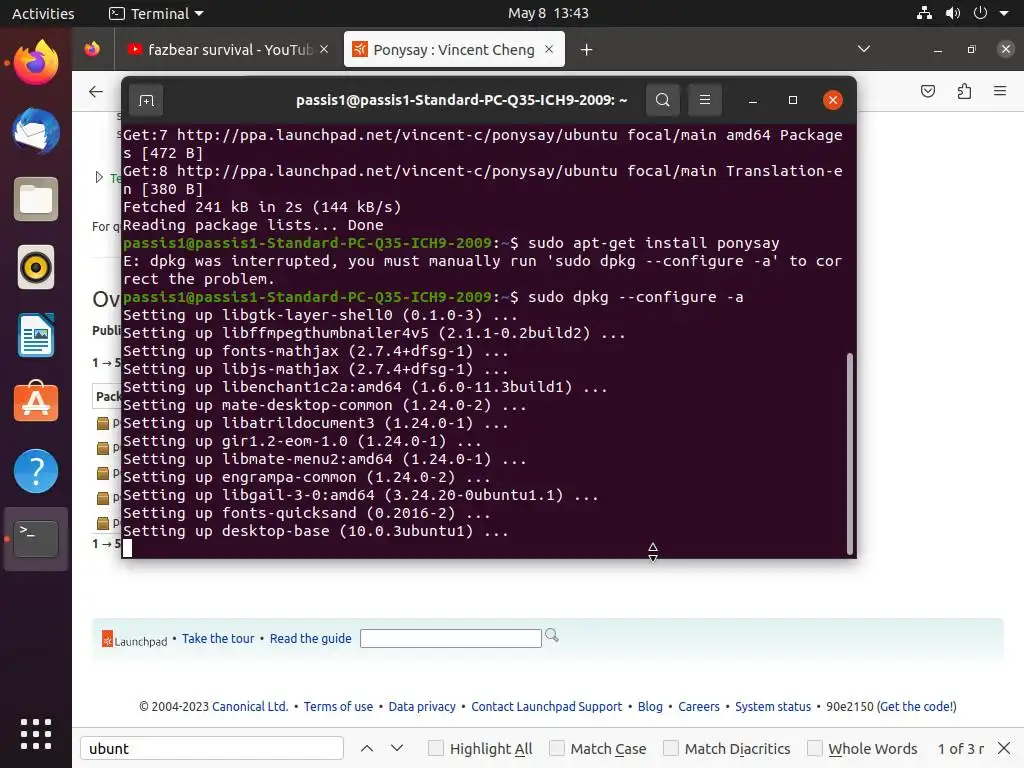Close the fazbear survival YouTube tab
The width and height of the screenshot is (1024, 768).
pos(324,50)
